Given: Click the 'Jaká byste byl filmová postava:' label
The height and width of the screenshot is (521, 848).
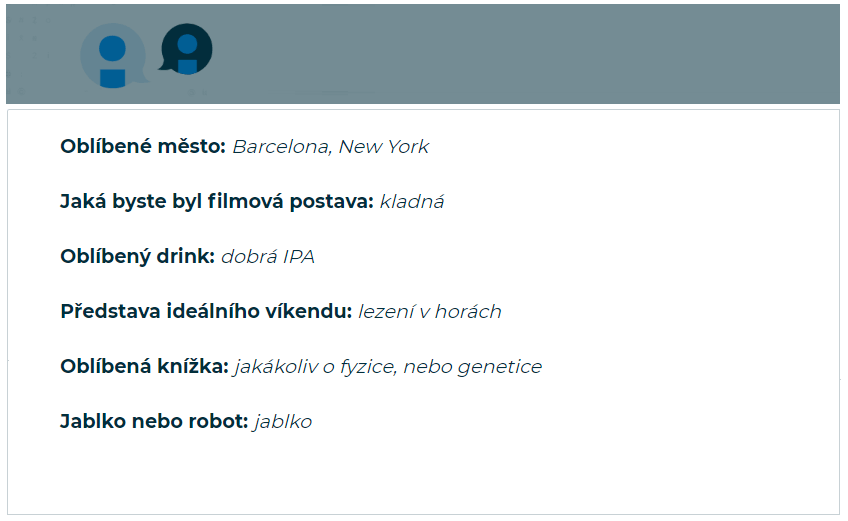Looking at the screenshot, I should pos(216,202).
